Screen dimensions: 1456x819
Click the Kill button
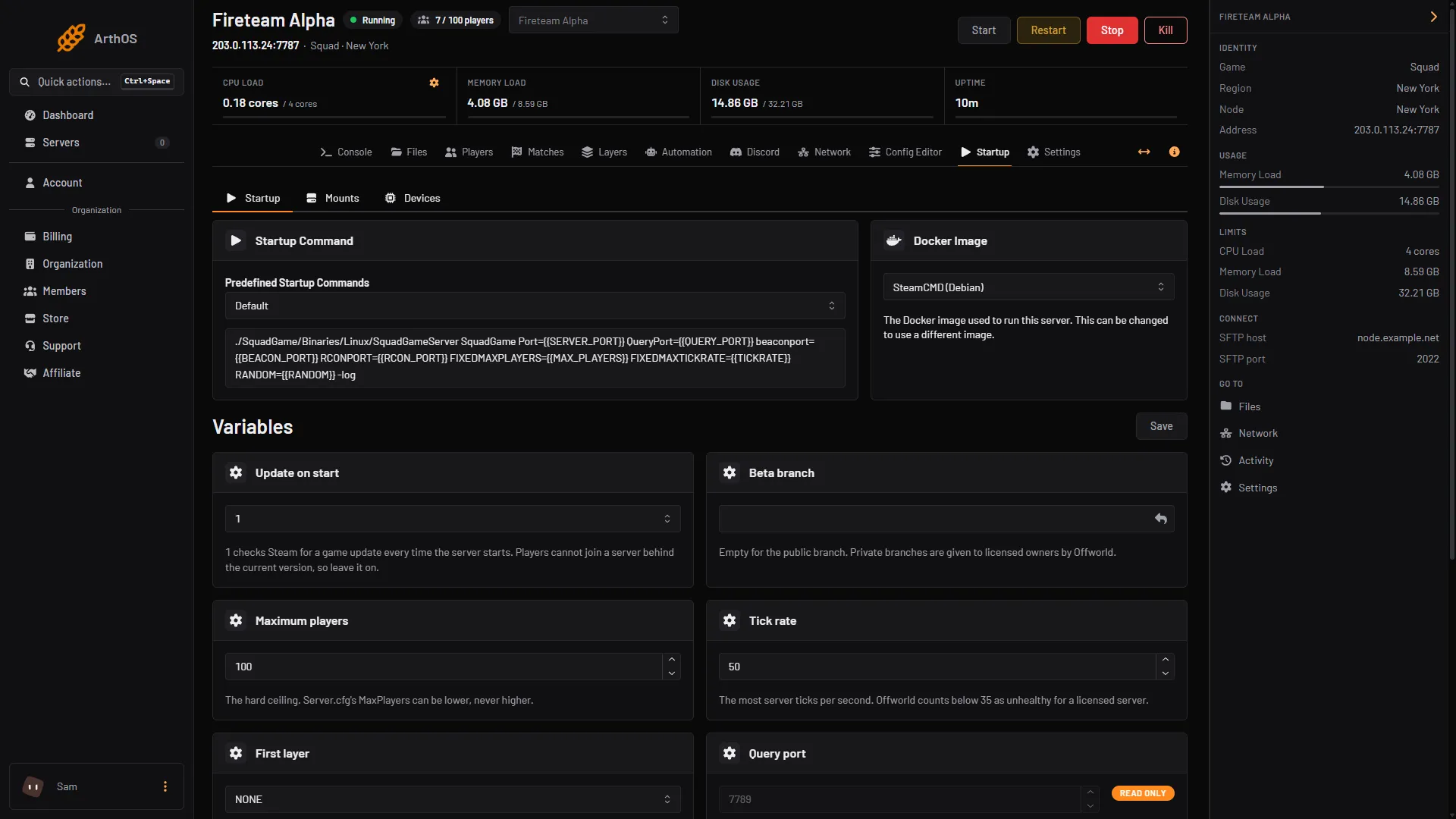(x=1166, y=30)
